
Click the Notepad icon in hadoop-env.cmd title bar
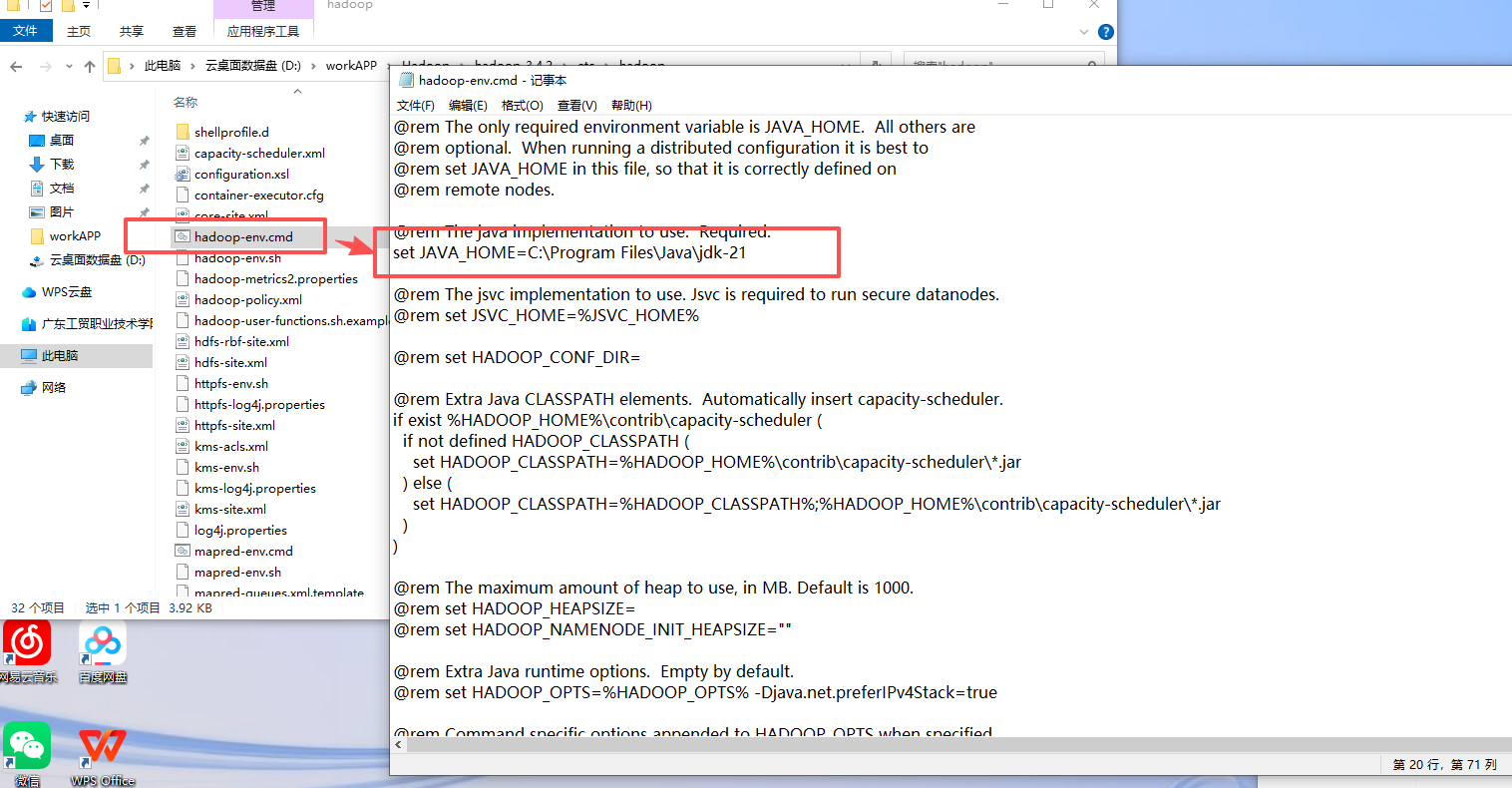tap(405, 80)
